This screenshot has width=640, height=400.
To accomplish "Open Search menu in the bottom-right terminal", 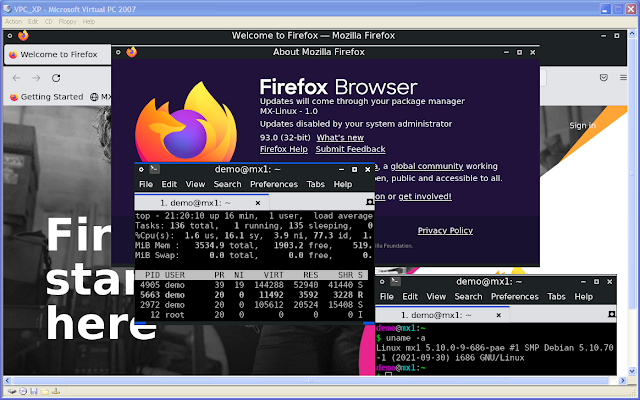I will click(x=468, y=296).
